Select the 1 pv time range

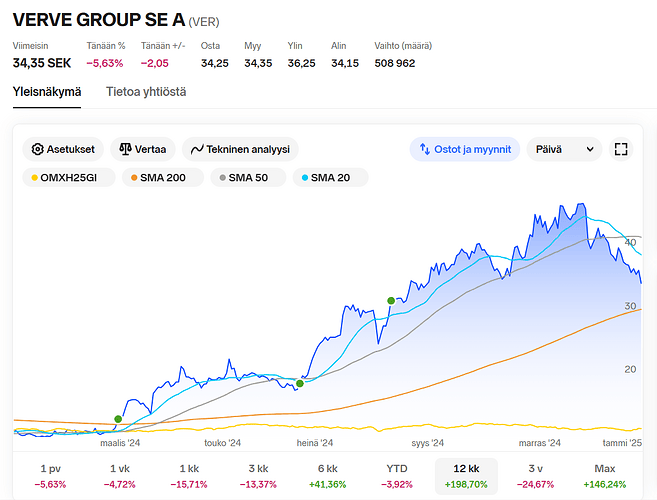pyautogui.click(x=50, y=476)
